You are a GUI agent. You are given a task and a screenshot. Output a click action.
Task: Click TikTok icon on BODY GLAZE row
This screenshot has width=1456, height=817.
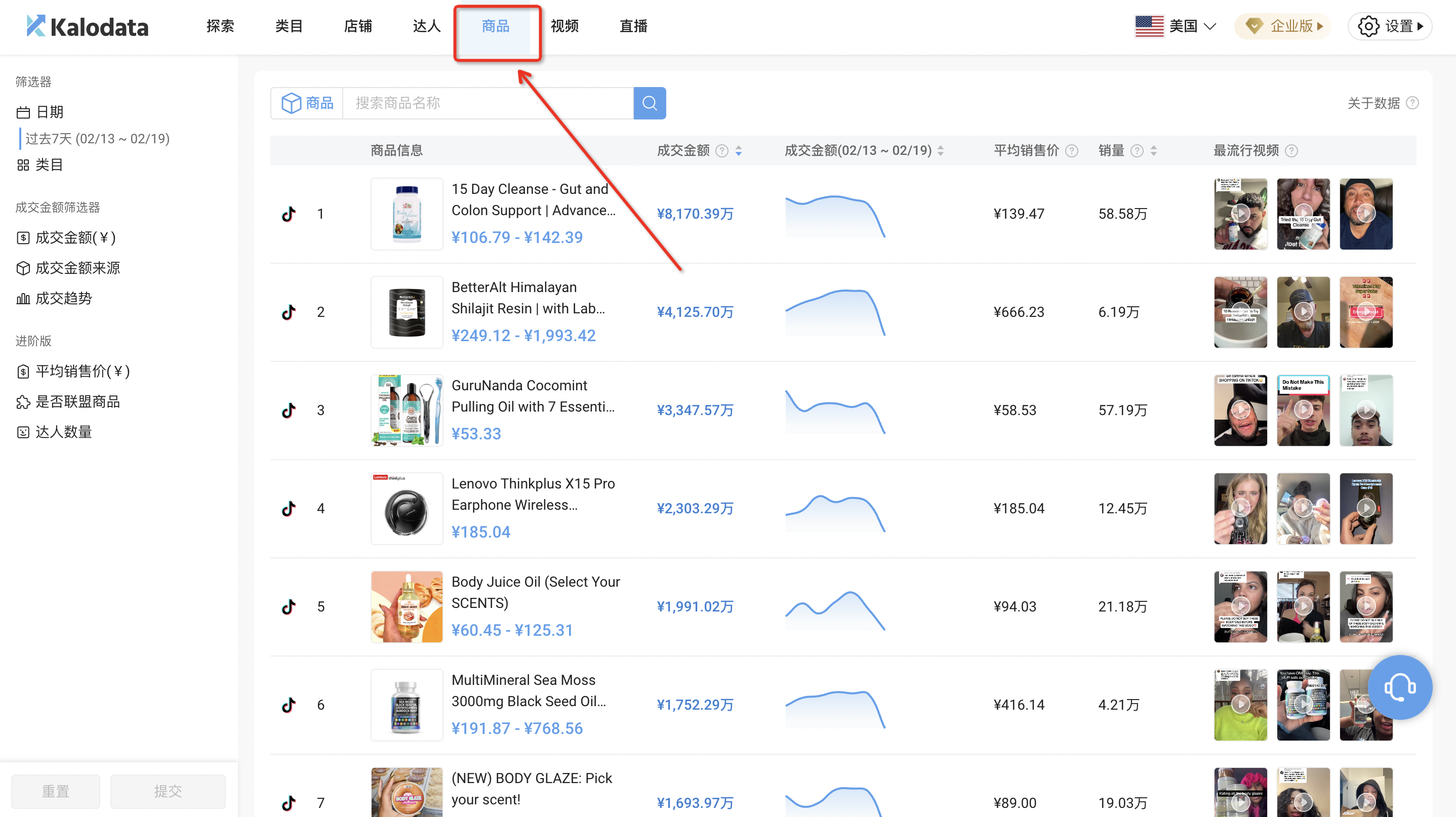click(x=289, y=803)
